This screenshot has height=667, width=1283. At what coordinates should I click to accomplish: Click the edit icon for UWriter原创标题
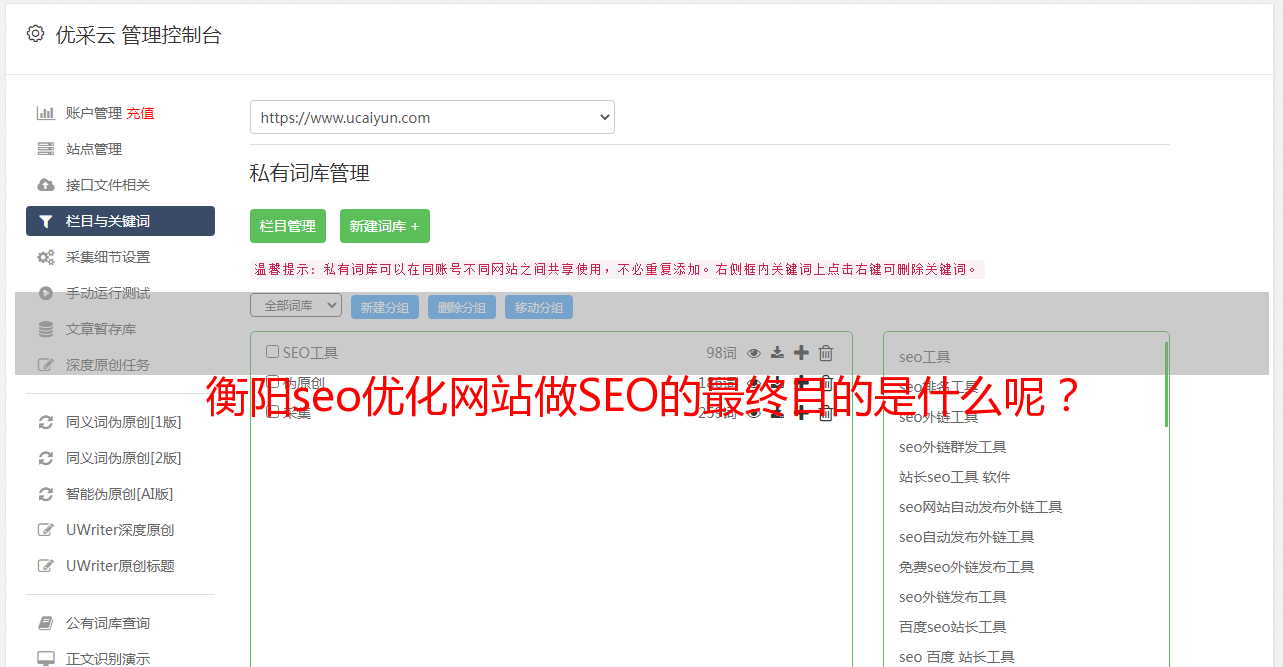pos(46,566)
